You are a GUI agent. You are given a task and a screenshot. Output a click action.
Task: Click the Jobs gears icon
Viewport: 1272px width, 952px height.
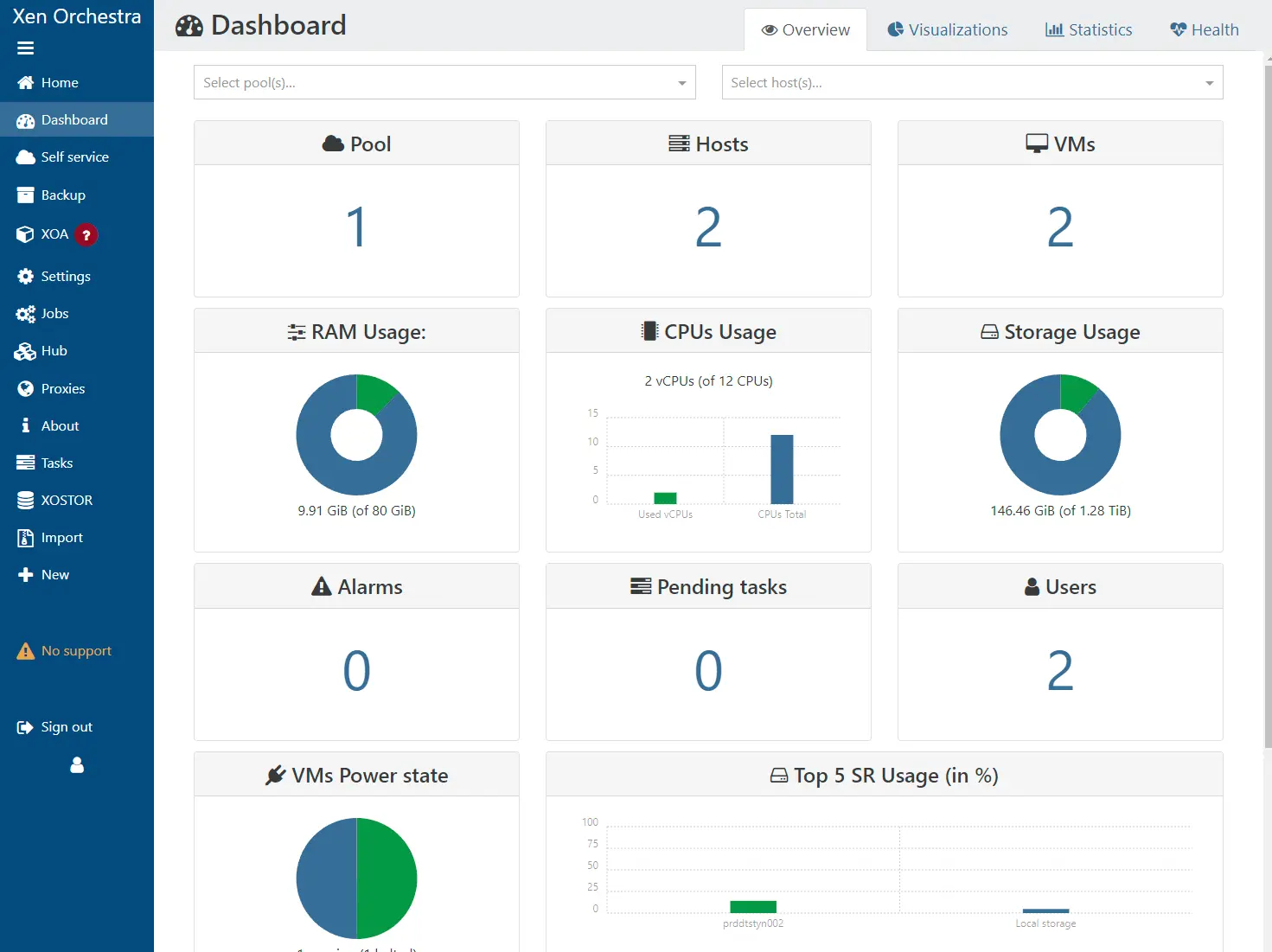tap(25, 314)
